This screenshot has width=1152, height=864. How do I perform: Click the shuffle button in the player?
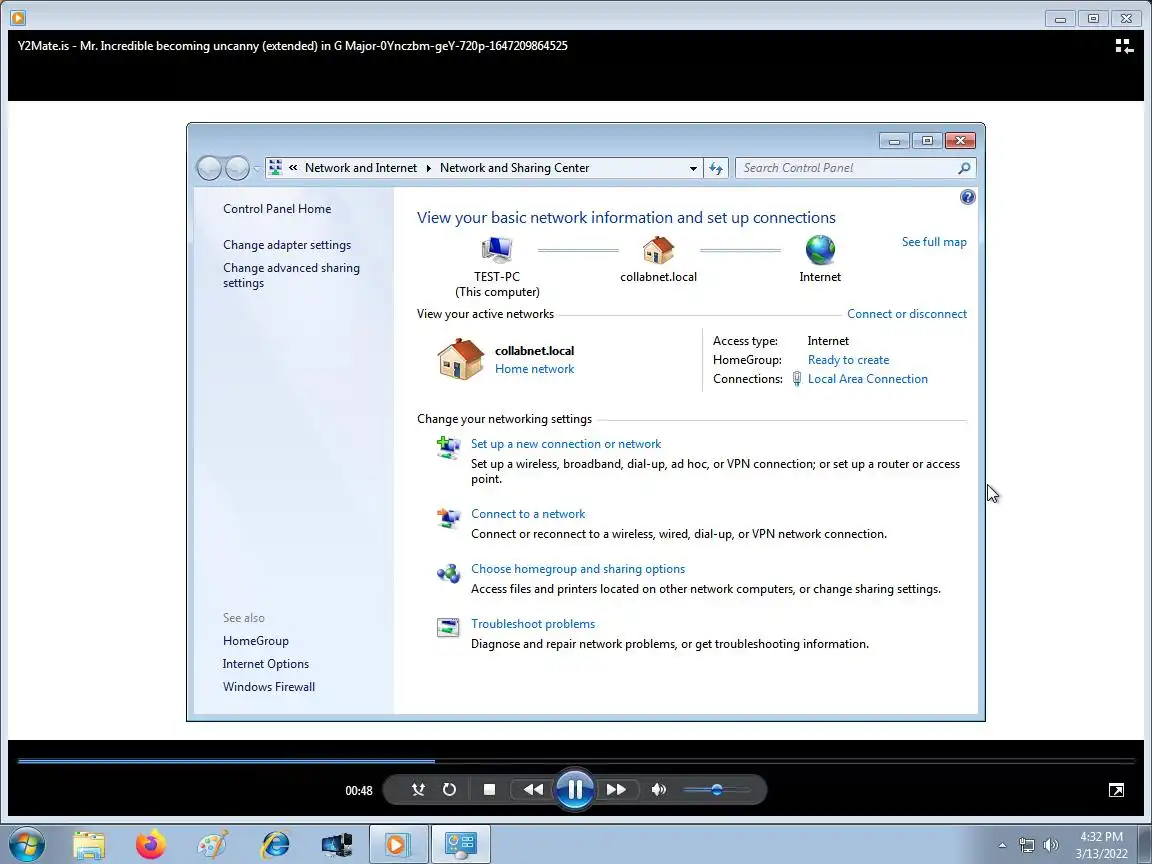418,790
